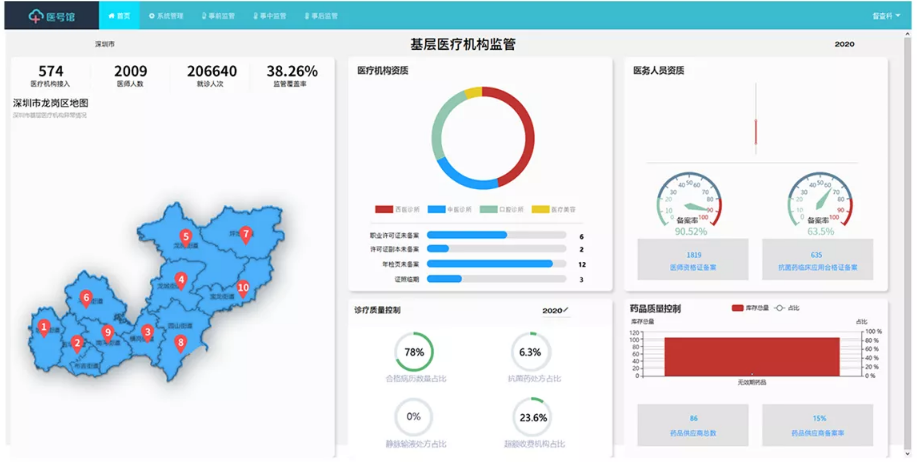Click the 医号馆 cloud logo
Viewport: 917px width, 462px height.
(51, 16)
